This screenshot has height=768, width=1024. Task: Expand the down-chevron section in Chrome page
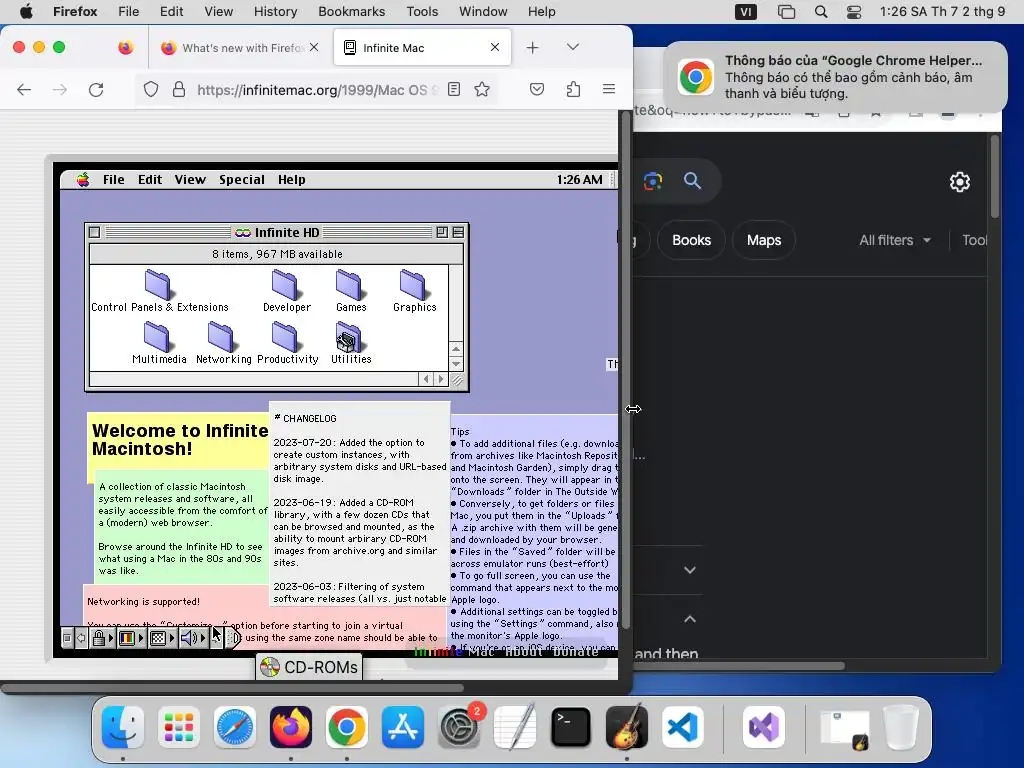pyautogui.click(x=690, y=570)
